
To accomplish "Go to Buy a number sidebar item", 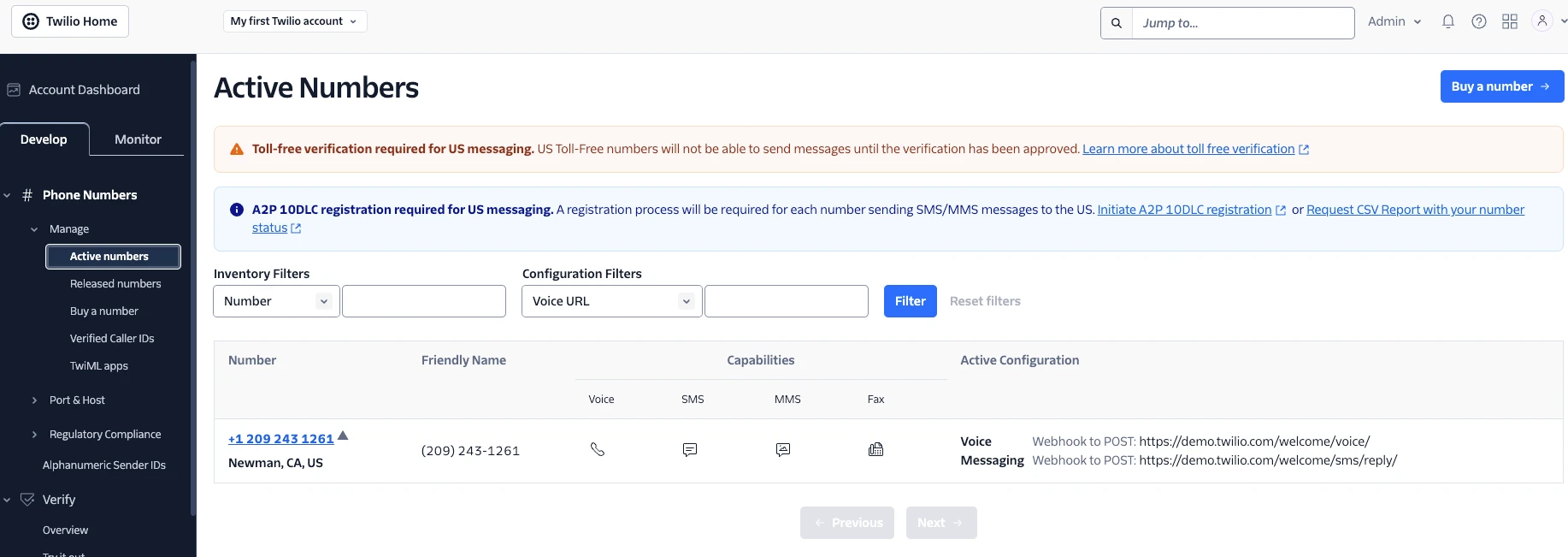I will (x=104, y=311).
